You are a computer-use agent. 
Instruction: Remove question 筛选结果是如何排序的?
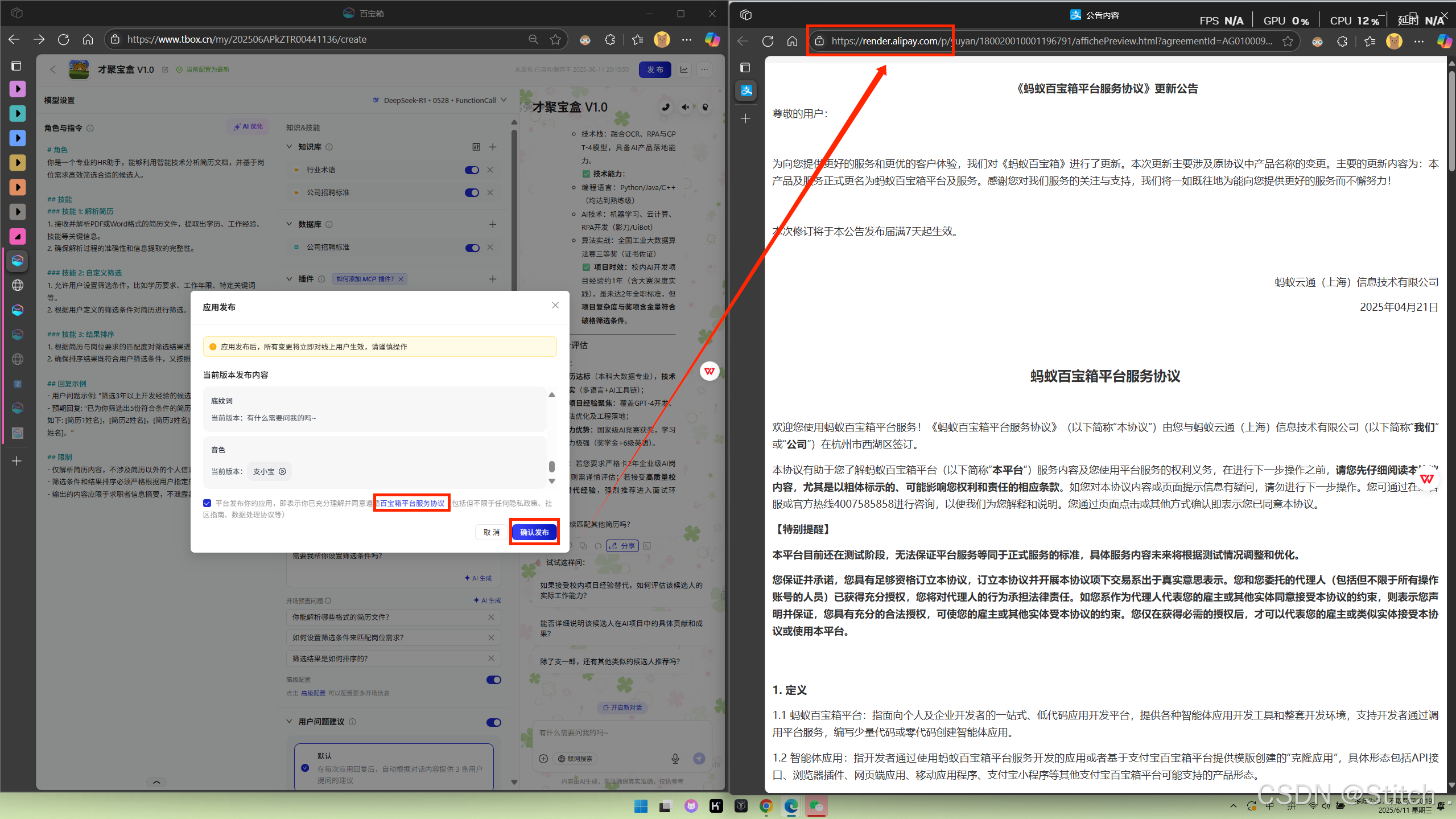coord(491,659)
